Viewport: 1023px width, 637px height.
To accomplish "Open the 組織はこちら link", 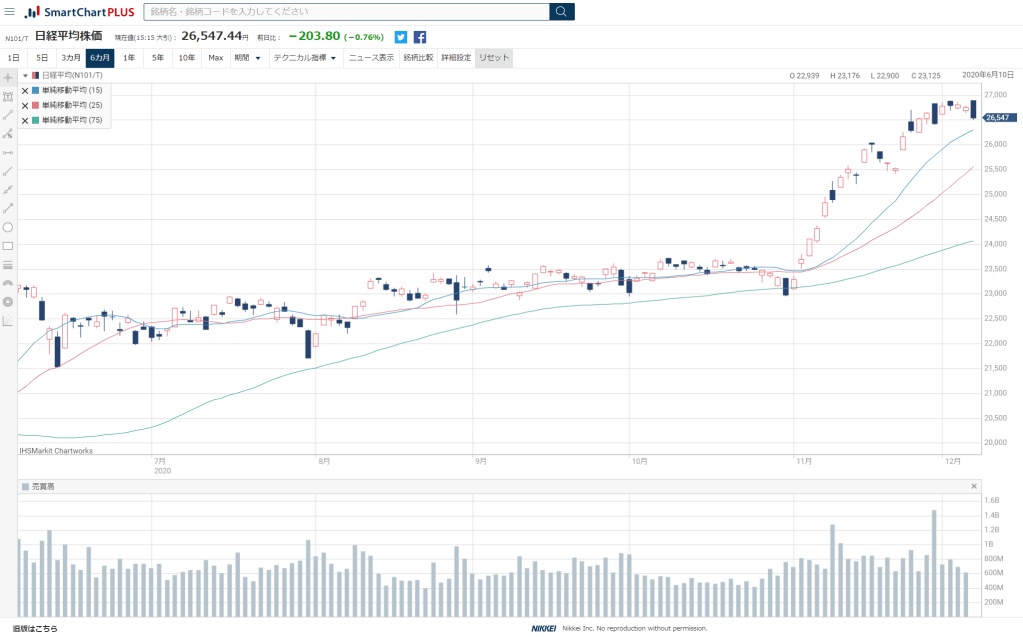I will pyautogui.click(x=35, y=629).
